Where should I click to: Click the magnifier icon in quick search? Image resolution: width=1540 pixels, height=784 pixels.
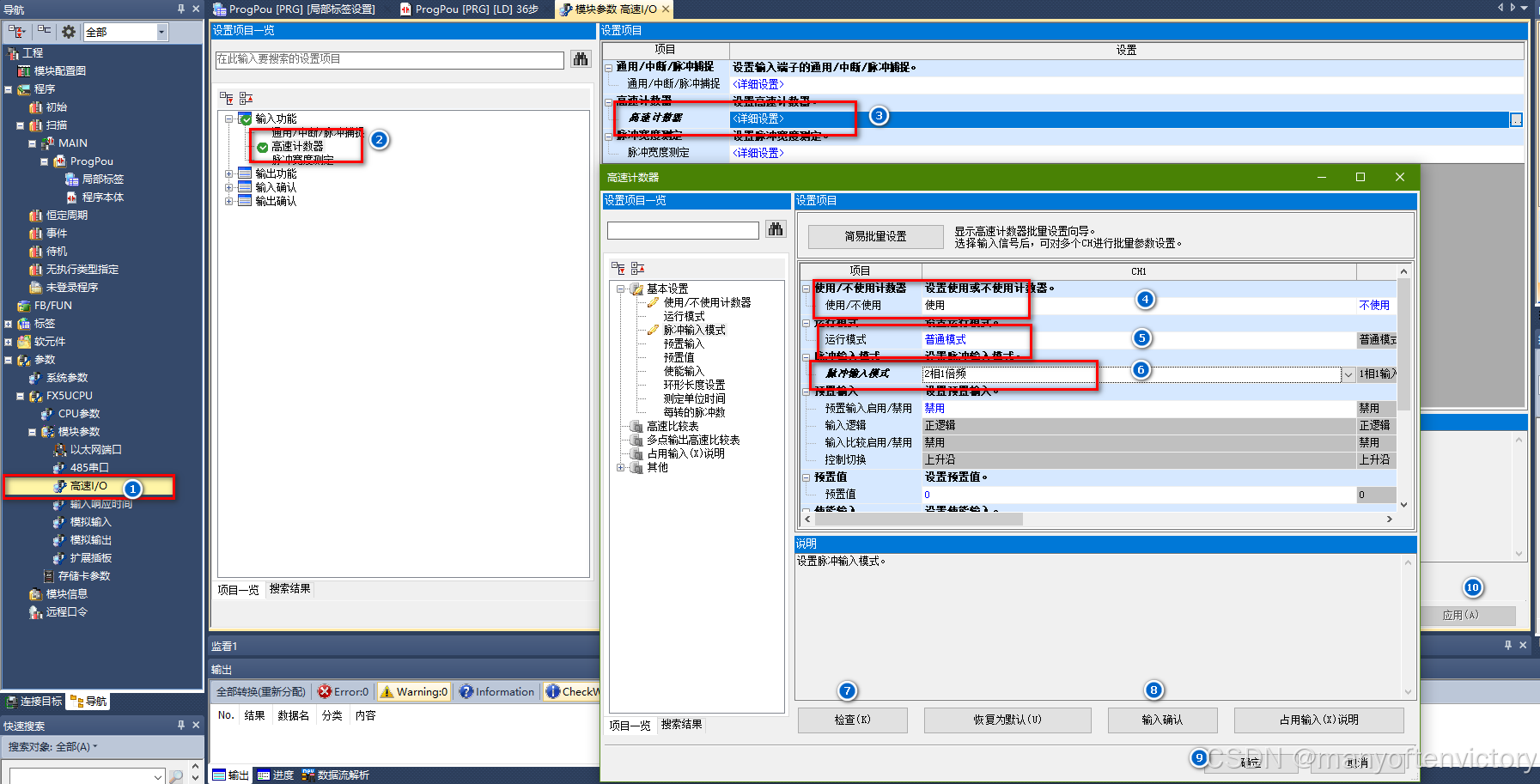[x=176, y=776]
